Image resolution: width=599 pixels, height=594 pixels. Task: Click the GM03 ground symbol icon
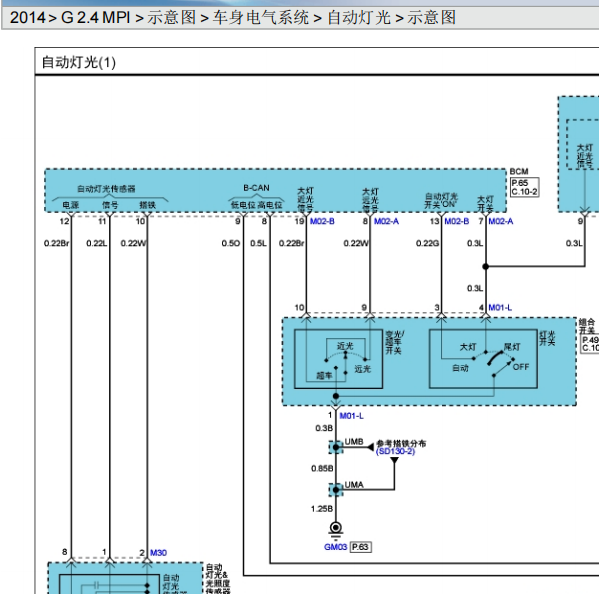[x=336, y=529]
